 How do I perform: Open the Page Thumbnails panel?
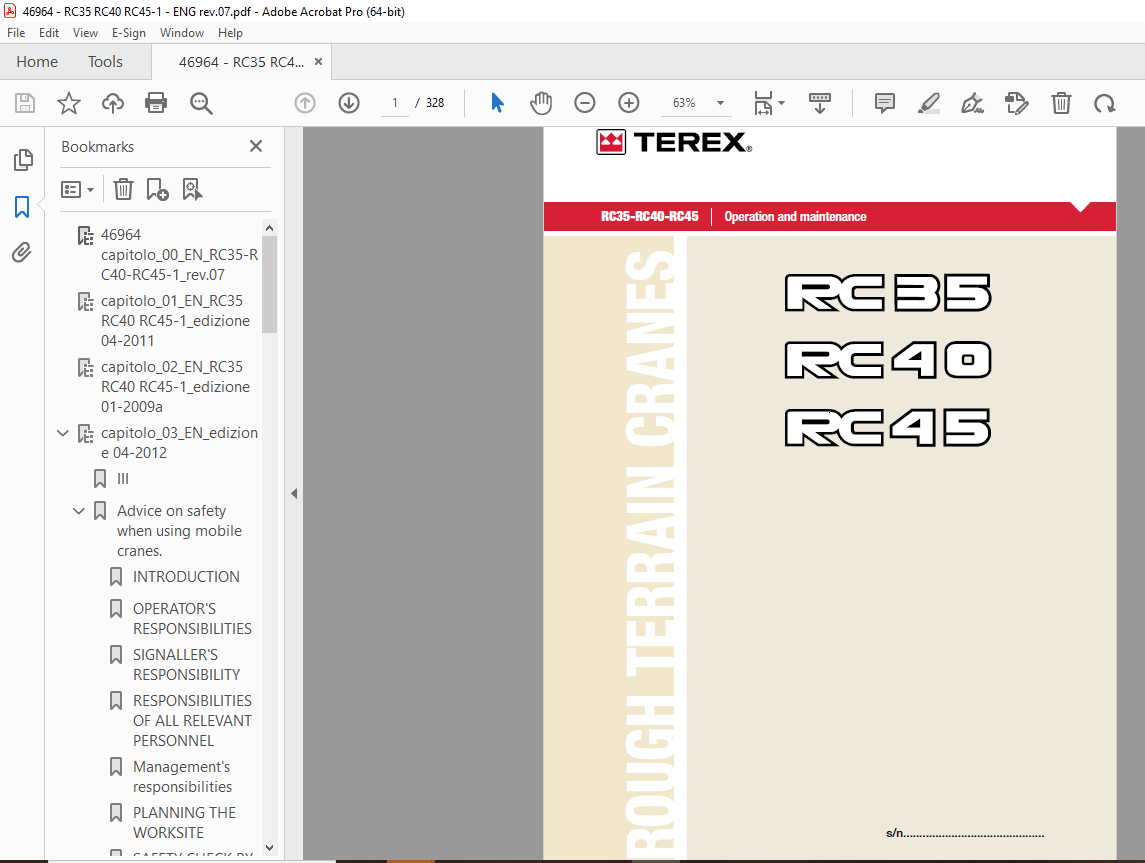coord(23,160)
